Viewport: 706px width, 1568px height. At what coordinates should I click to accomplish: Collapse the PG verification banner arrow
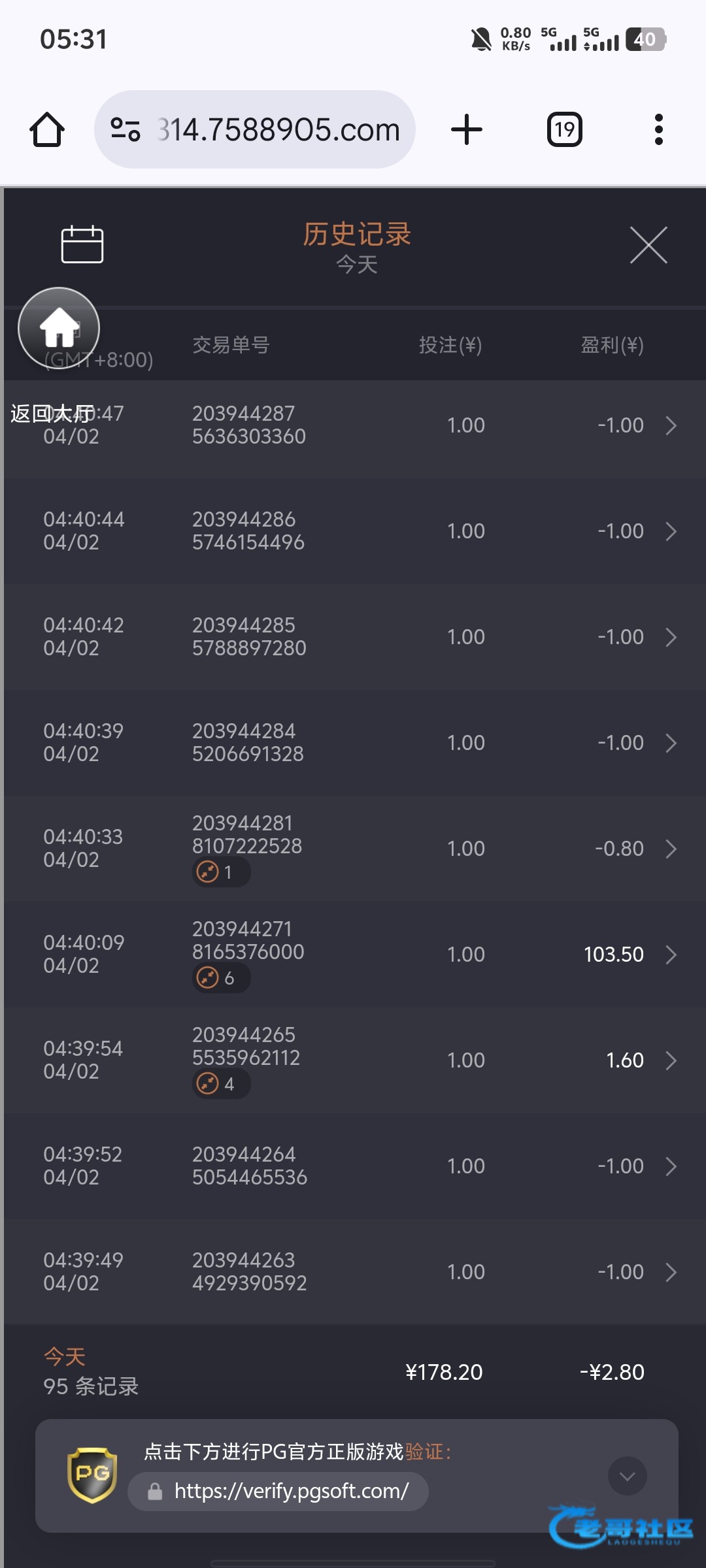pyautogui.click(x=627, y=1476)
